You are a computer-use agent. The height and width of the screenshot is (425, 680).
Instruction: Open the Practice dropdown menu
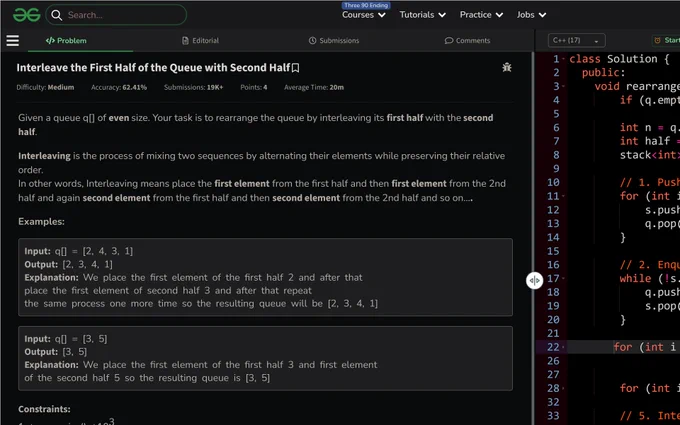481,15
